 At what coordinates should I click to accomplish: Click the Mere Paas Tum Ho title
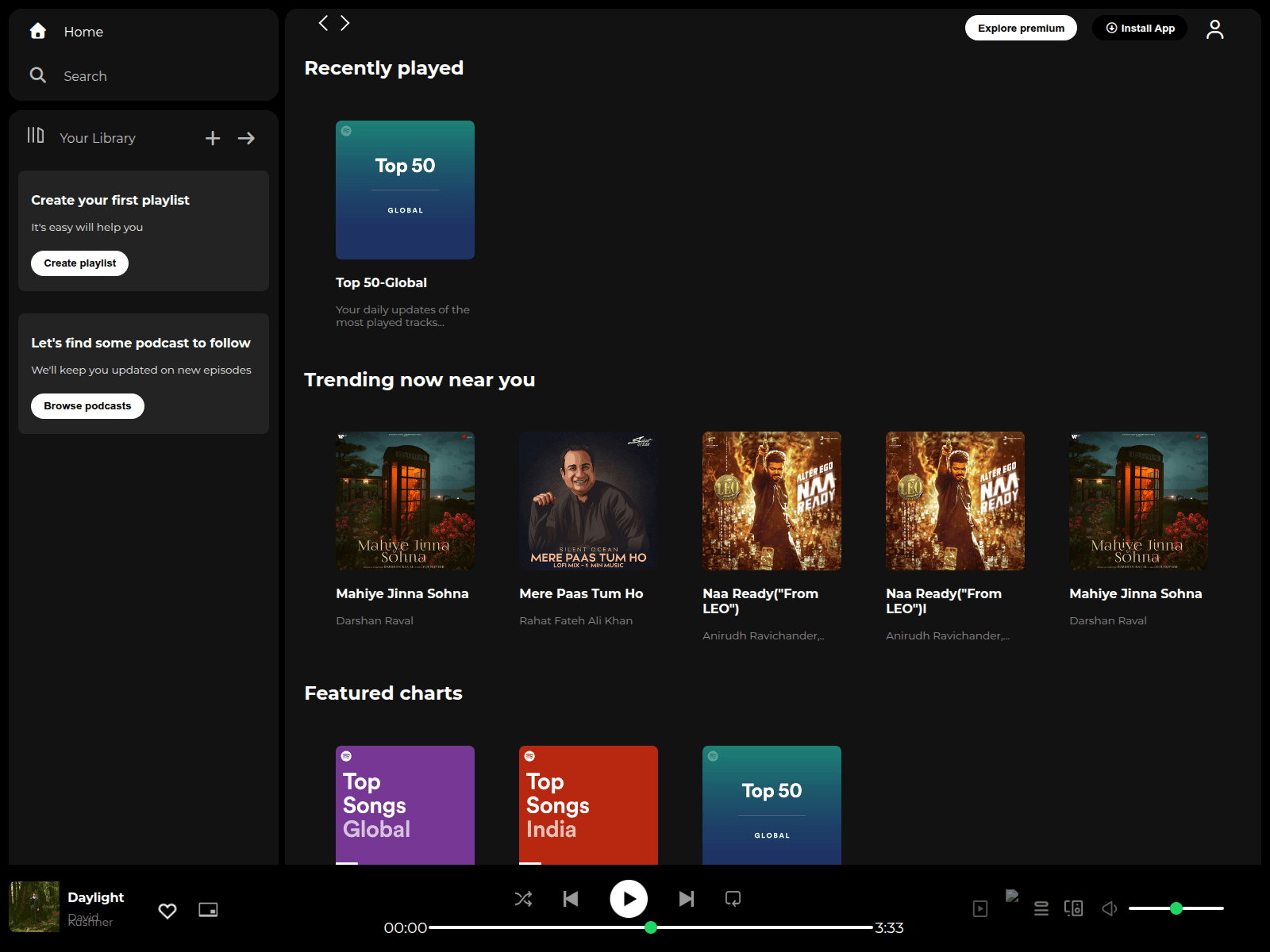(x=581, y=593)
